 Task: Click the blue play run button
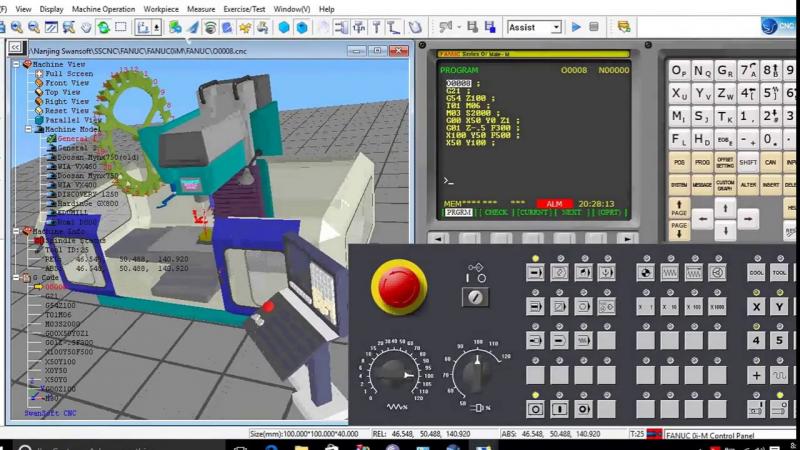click(576, 27)
